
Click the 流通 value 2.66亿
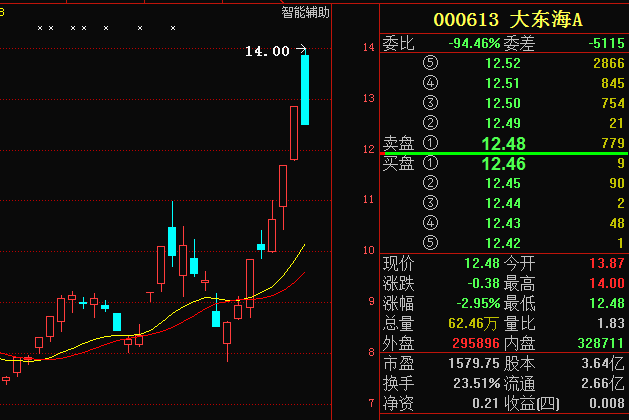(x=603, y=383)
